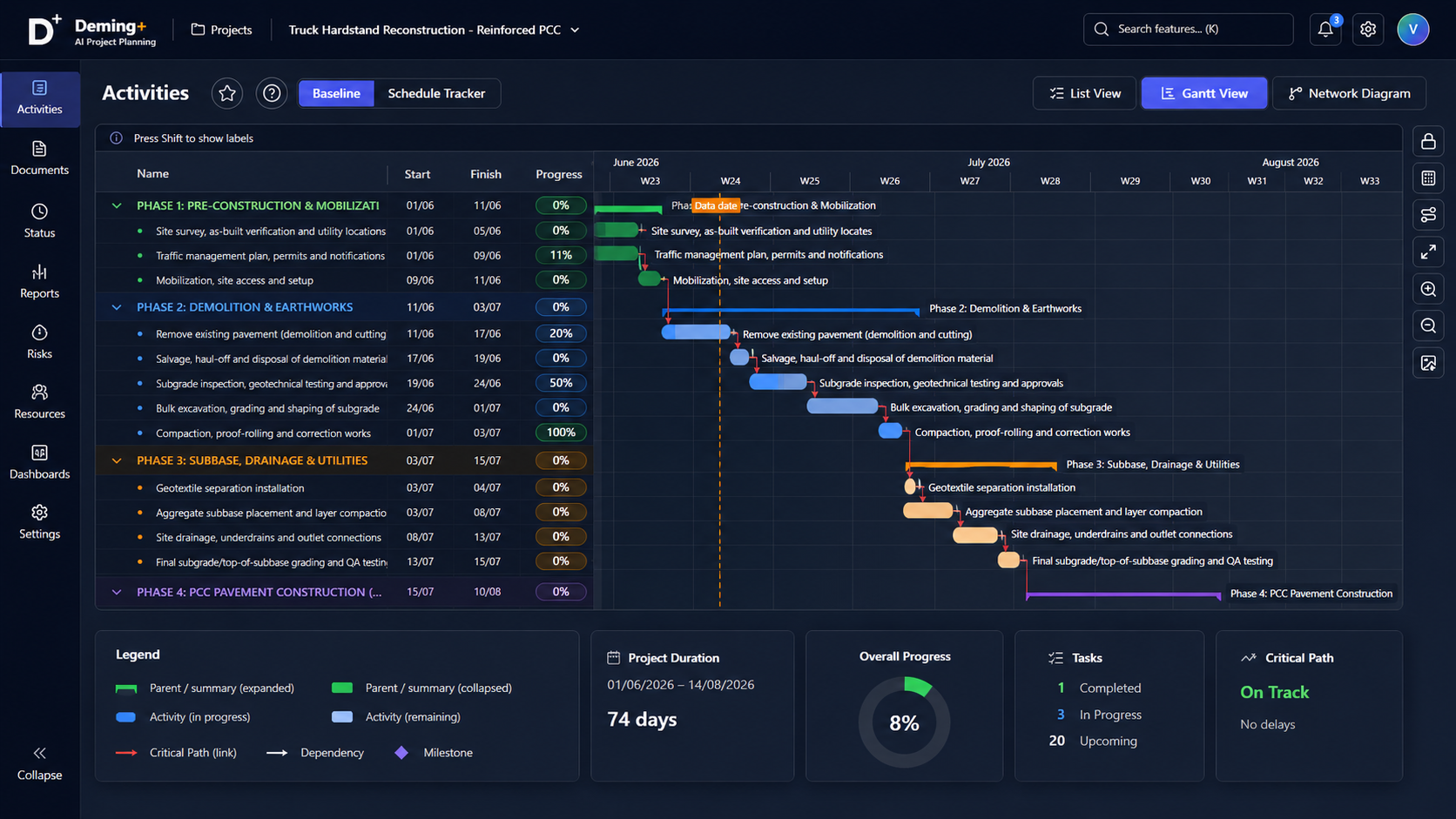Screen dimensions: 1456x819
Task: Click On Track critical path status
Action: [x=1274, y=692]
